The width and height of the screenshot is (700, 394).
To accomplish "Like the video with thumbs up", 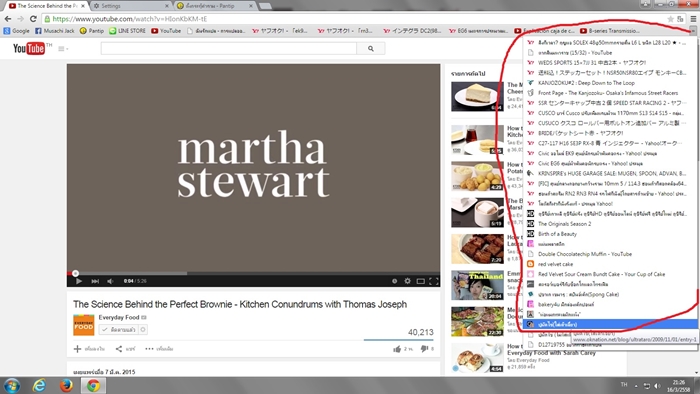I will tap(397, 349).
